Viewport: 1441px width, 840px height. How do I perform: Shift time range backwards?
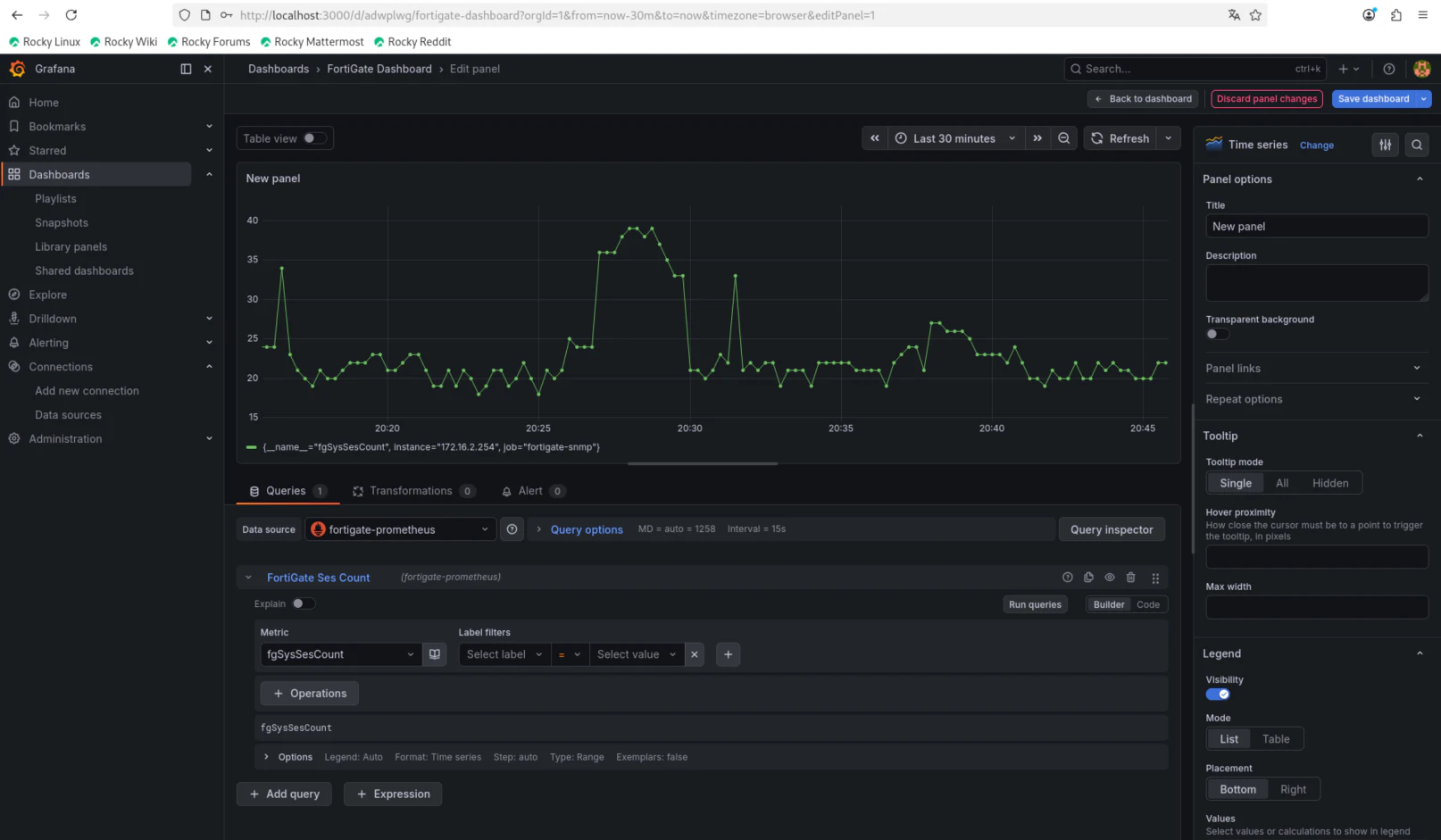point(875,138)
